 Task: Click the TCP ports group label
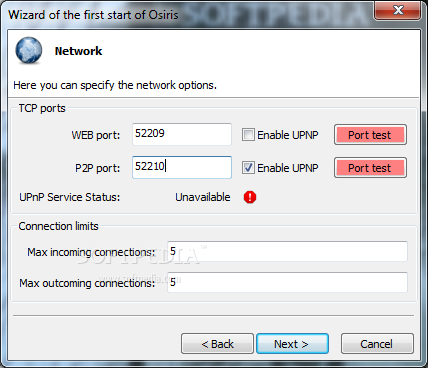[42, 108]
